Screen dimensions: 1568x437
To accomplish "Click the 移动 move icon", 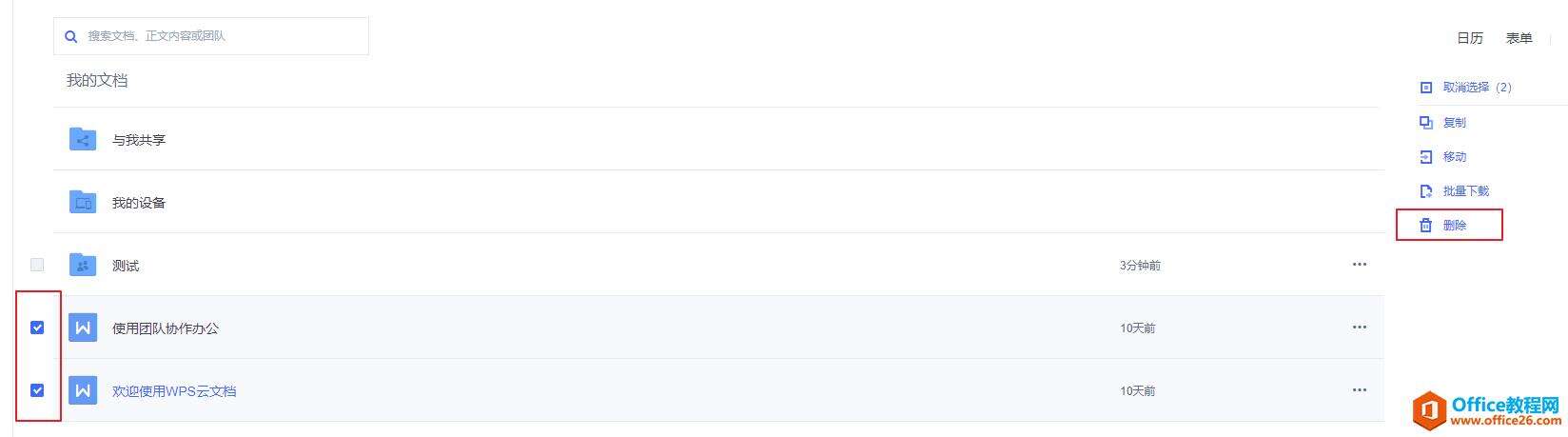I will point(1425,156).
